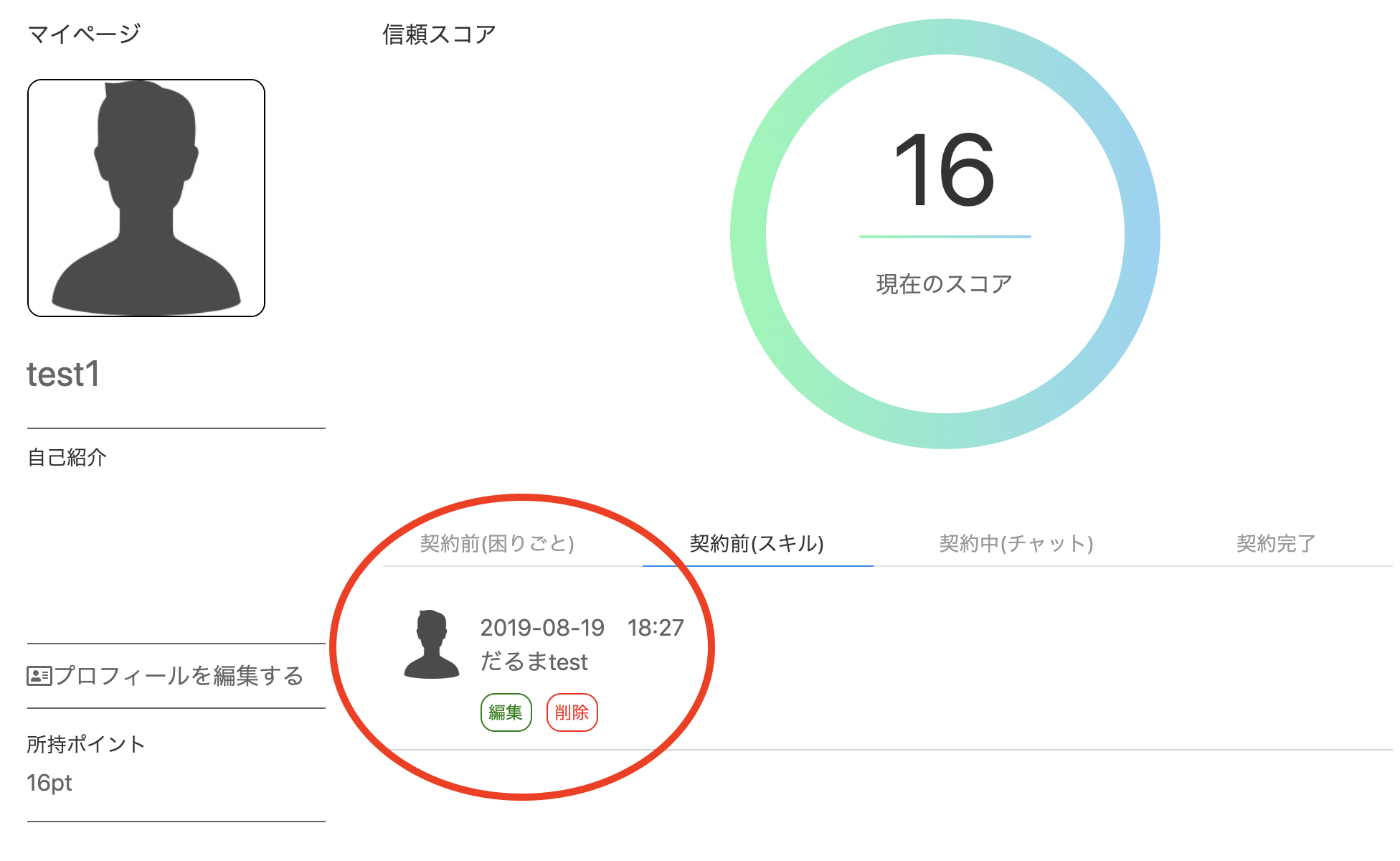The image size is (1400, 861).
Task: Open the 契約中(チャット) tab
Action: pyautogui.click(x=1016, y=544)
